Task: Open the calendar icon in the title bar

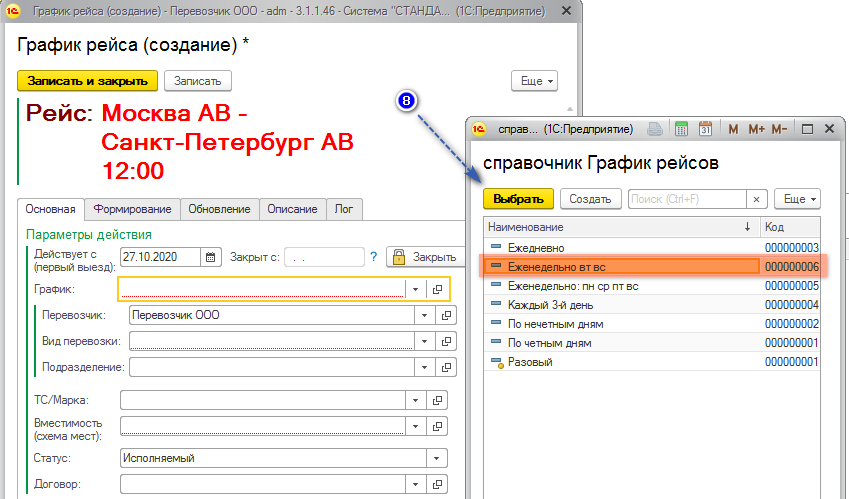Action: pyautogui.click(x=705, y=129)
